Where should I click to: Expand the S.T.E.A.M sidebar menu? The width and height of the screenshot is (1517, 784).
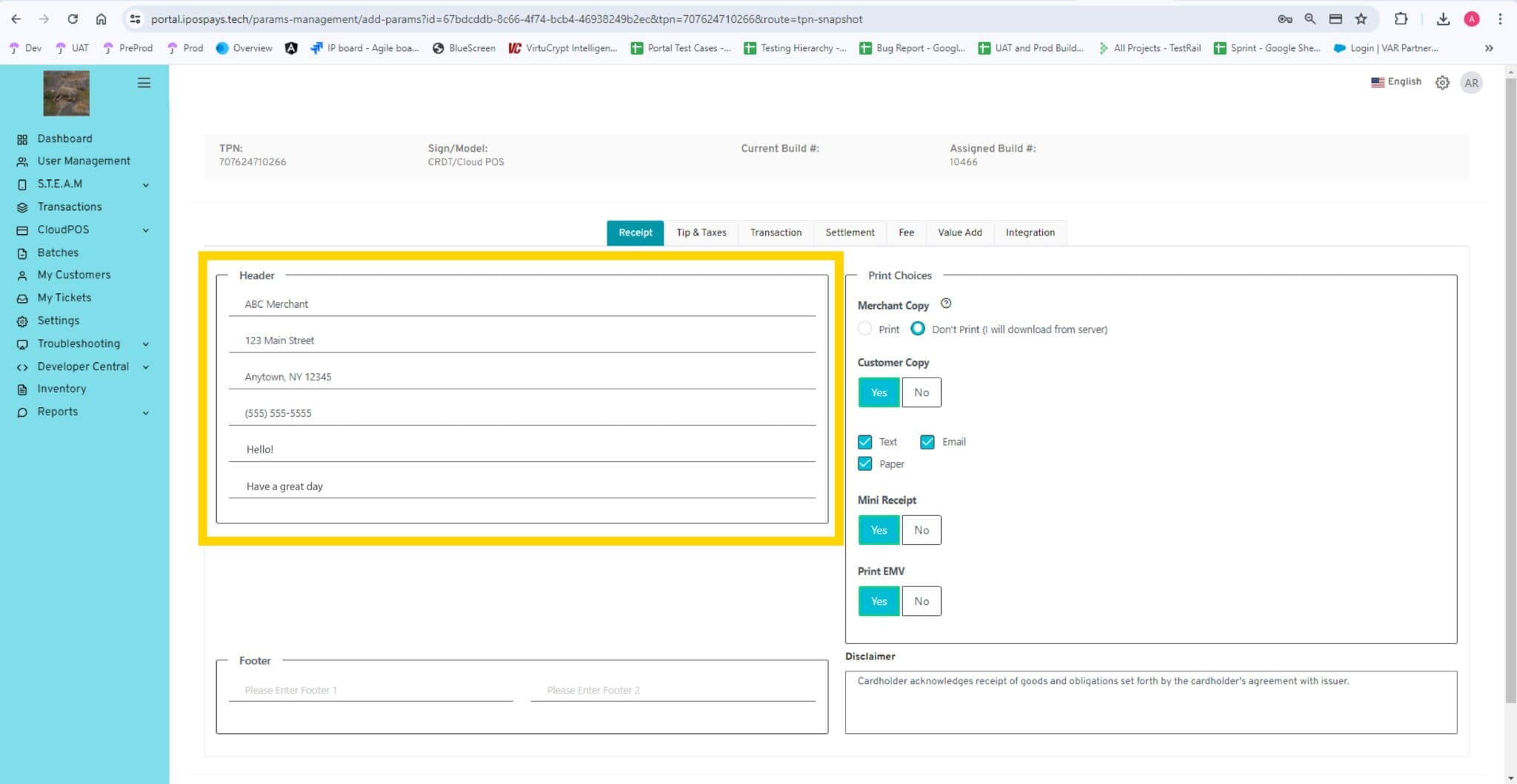pos(146,185)
